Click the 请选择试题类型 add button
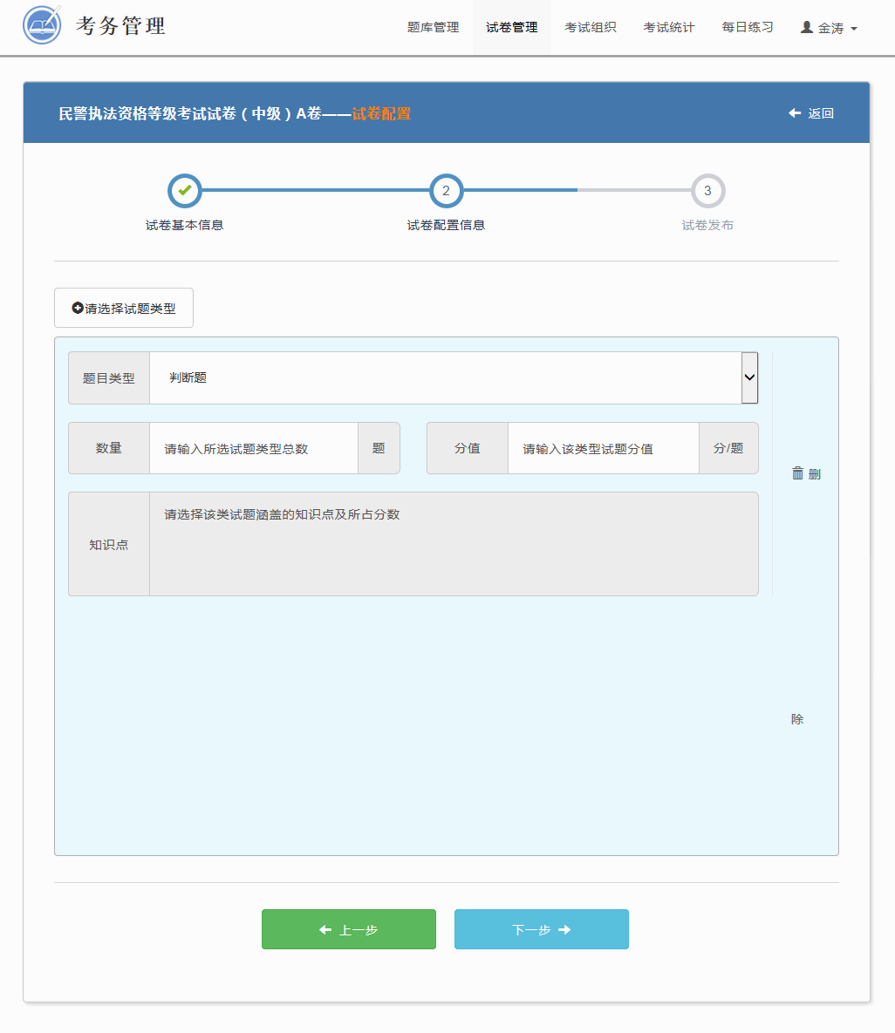This screenshot has height=1033, width=895. click(124, 309)
